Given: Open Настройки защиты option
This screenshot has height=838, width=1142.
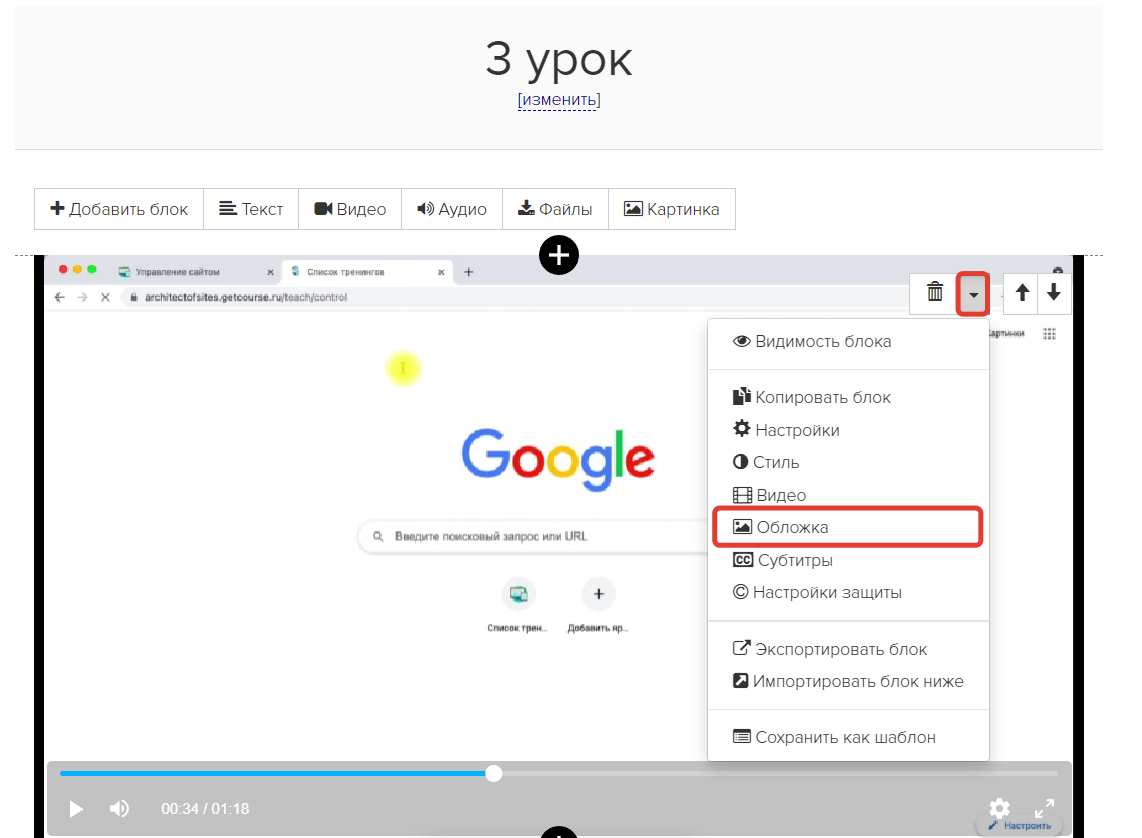Looking at the screenshot, I should point(848,593).
